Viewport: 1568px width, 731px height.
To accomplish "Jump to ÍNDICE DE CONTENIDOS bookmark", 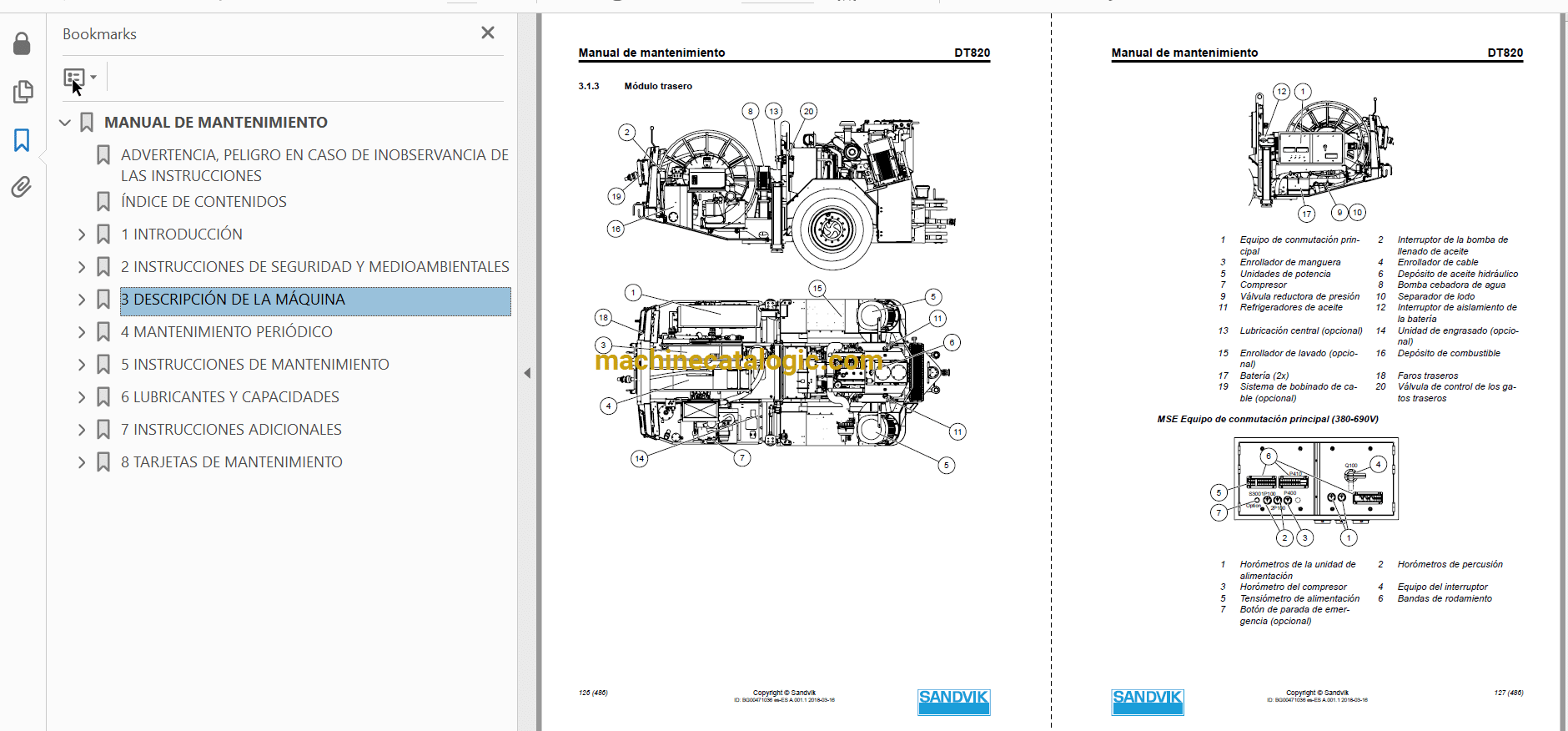I will point(204,202).
